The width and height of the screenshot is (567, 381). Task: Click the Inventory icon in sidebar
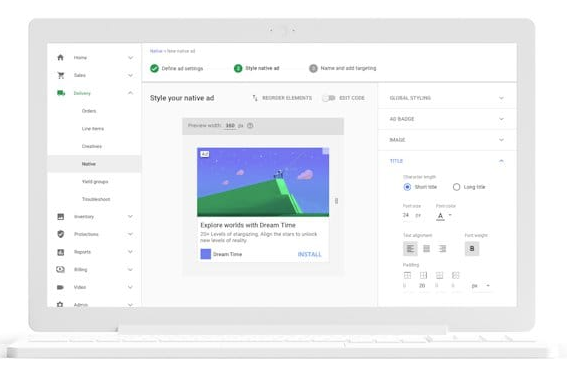60,217
